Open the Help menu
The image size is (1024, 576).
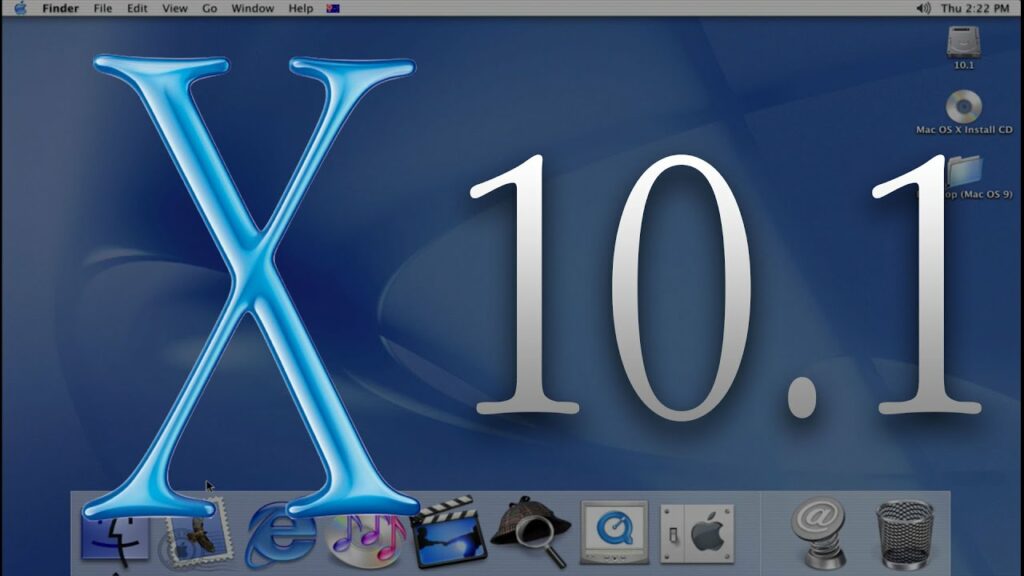[x=301, y=8]
